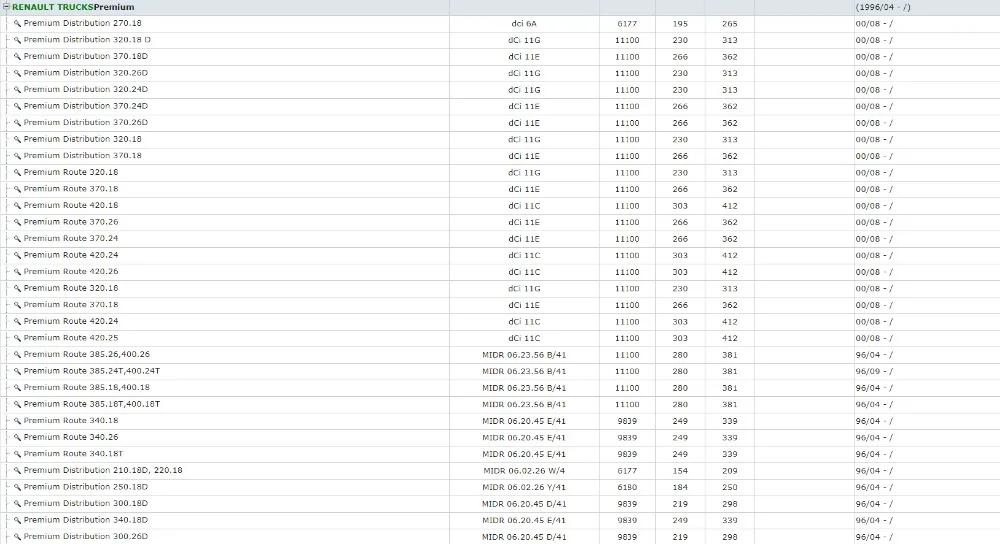Open magnifier icon for Premium Distribution 370.24D
1000x544 pixels.
17,107
